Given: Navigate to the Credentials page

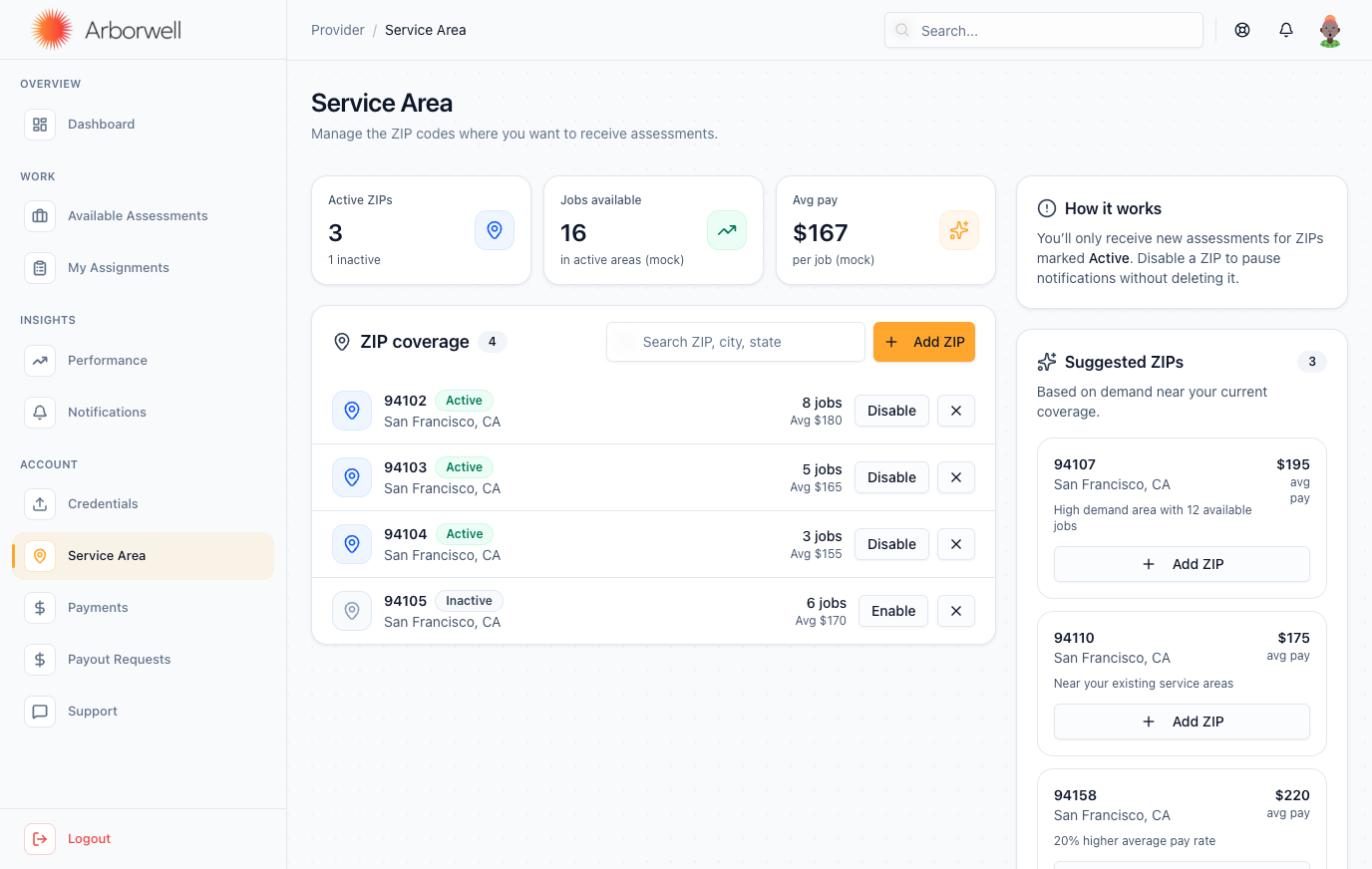Looking at the screenshot, I should pos(103,504).
